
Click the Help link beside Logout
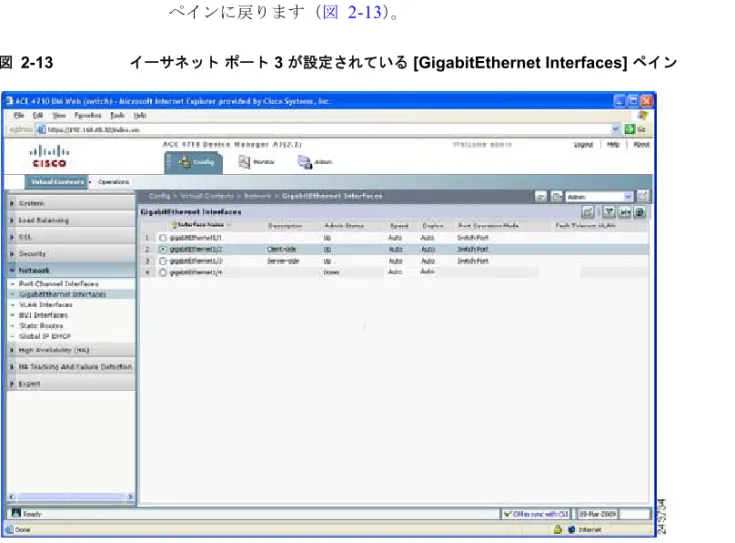click(x=613, y=144)
